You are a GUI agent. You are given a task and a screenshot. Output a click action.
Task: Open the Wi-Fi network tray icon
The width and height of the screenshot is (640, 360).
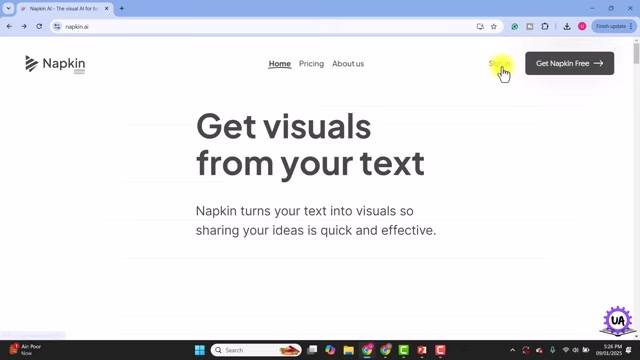(566, 350)
